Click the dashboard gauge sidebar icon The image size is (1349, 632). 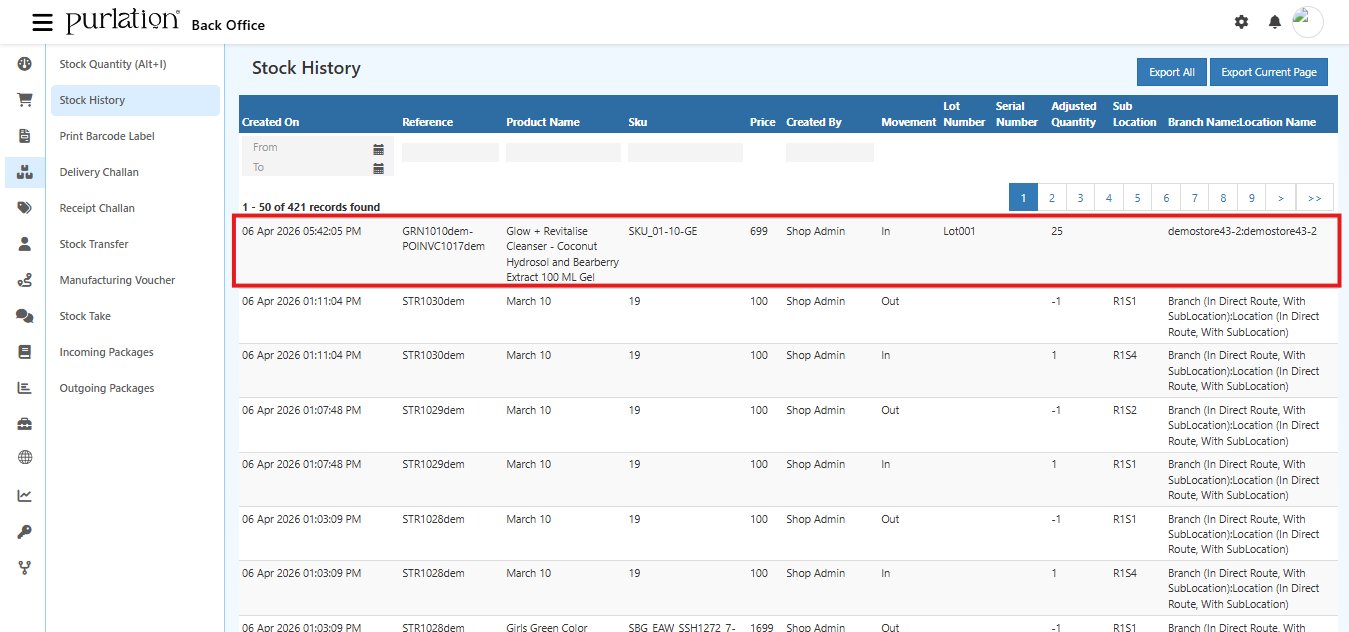(x=25, y=64)
